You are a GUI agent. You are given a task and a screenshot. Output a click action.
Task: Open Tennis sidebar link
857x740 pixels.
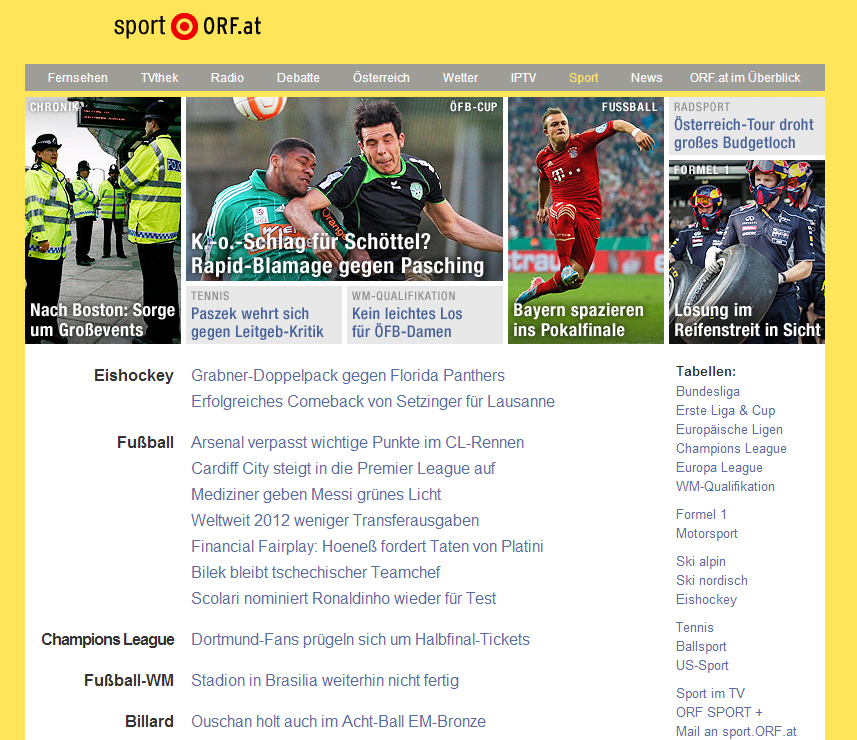(x=694, y=627)
